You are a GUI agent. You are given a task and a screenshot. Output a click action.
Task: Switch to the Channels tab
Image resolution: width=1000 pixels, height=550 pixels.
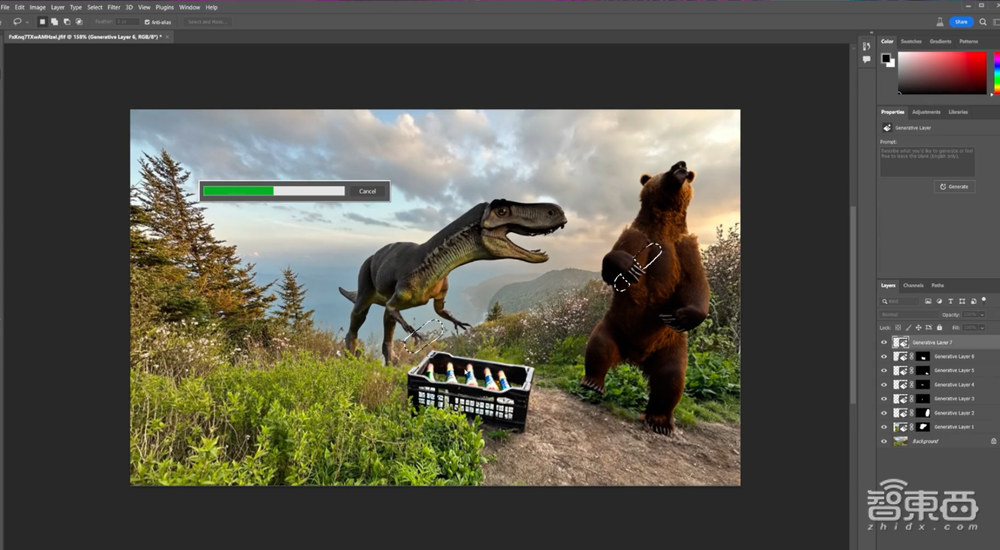[x=913, y=285]
